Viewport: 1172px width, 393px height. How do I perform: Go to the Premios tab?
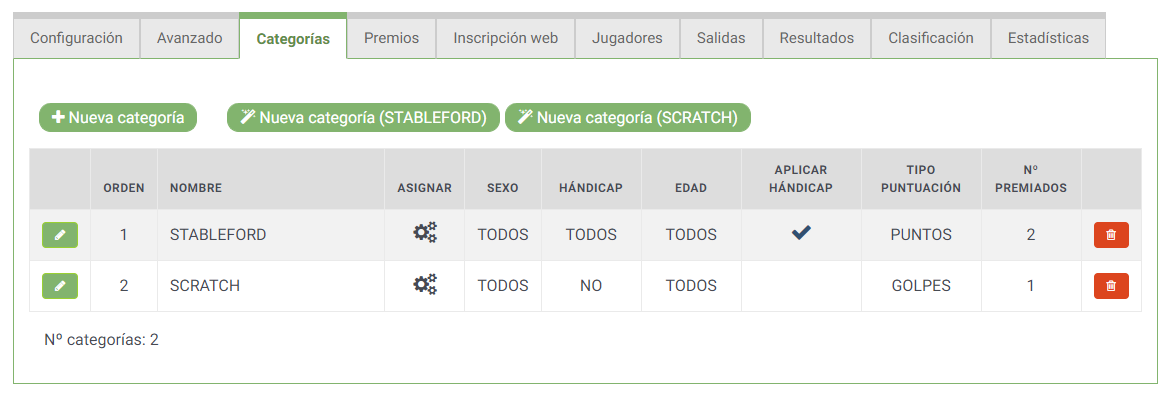pos(392,38)
